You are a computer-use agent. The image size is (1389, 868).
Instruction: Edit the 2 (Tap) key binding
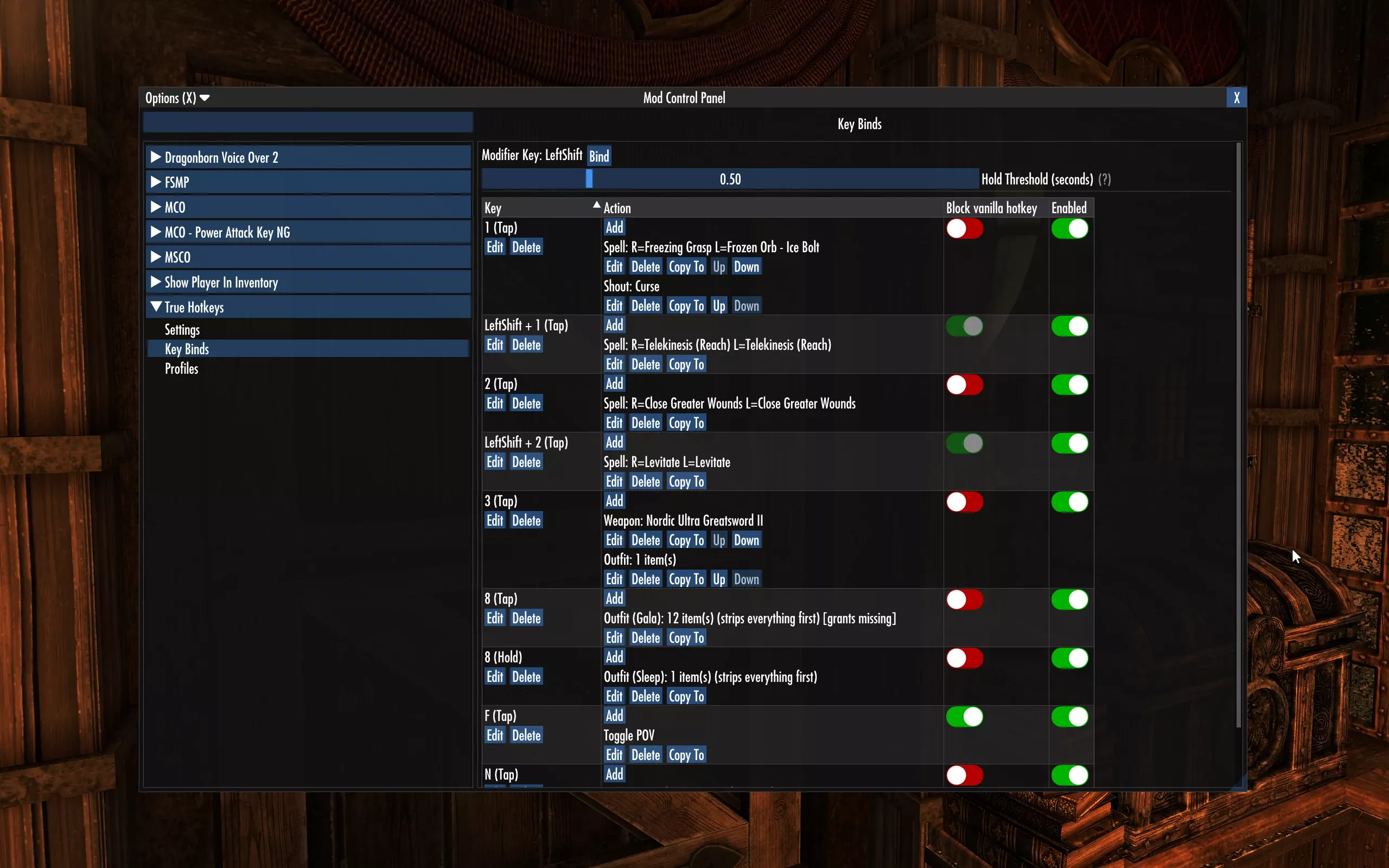[495, 404]
